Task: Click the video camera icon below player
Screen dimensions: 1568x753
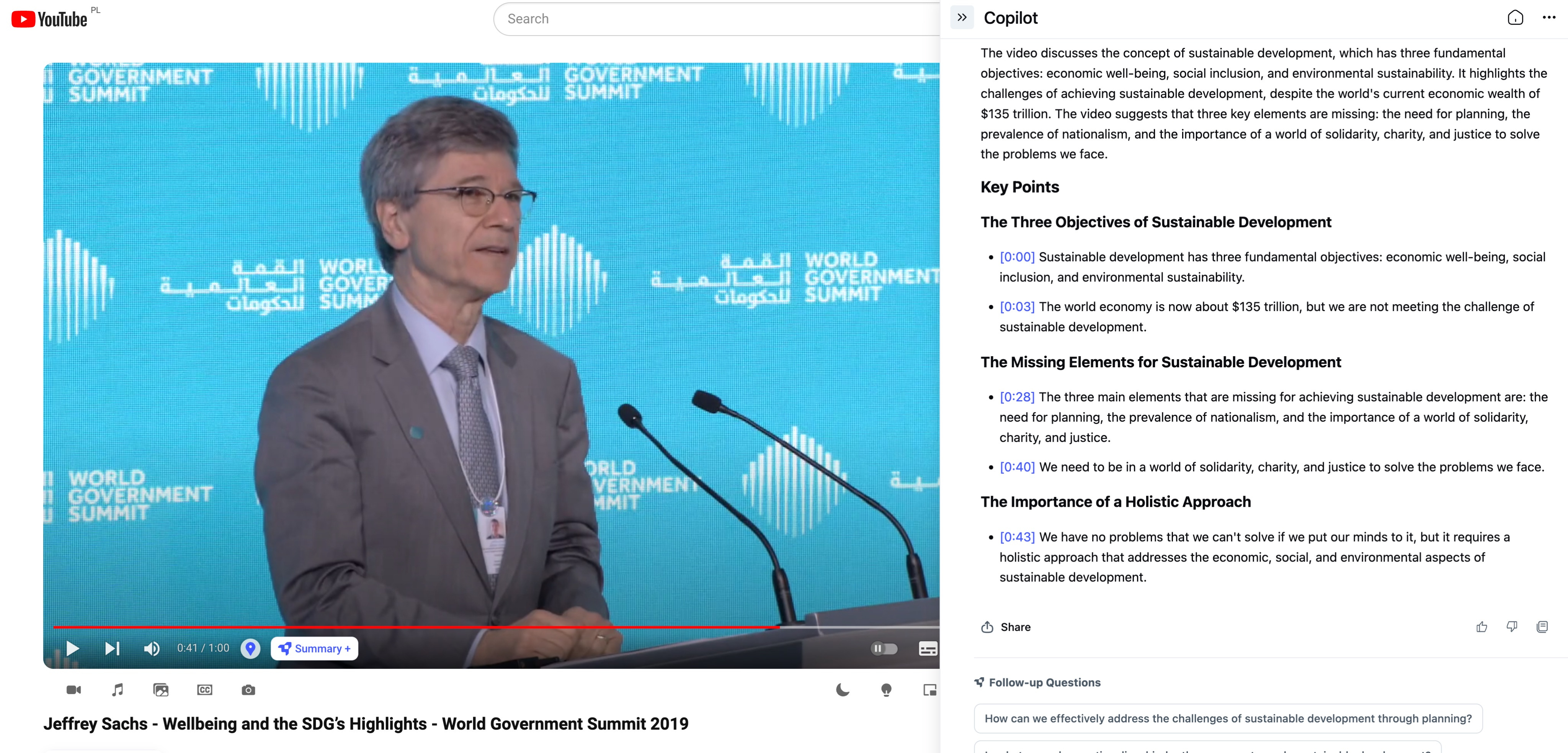Action: (x=73, y=690)
